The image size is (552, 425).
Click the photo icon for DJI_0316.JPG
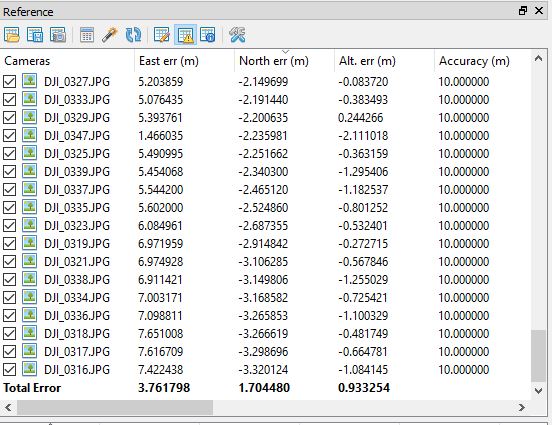pos(30,369)
